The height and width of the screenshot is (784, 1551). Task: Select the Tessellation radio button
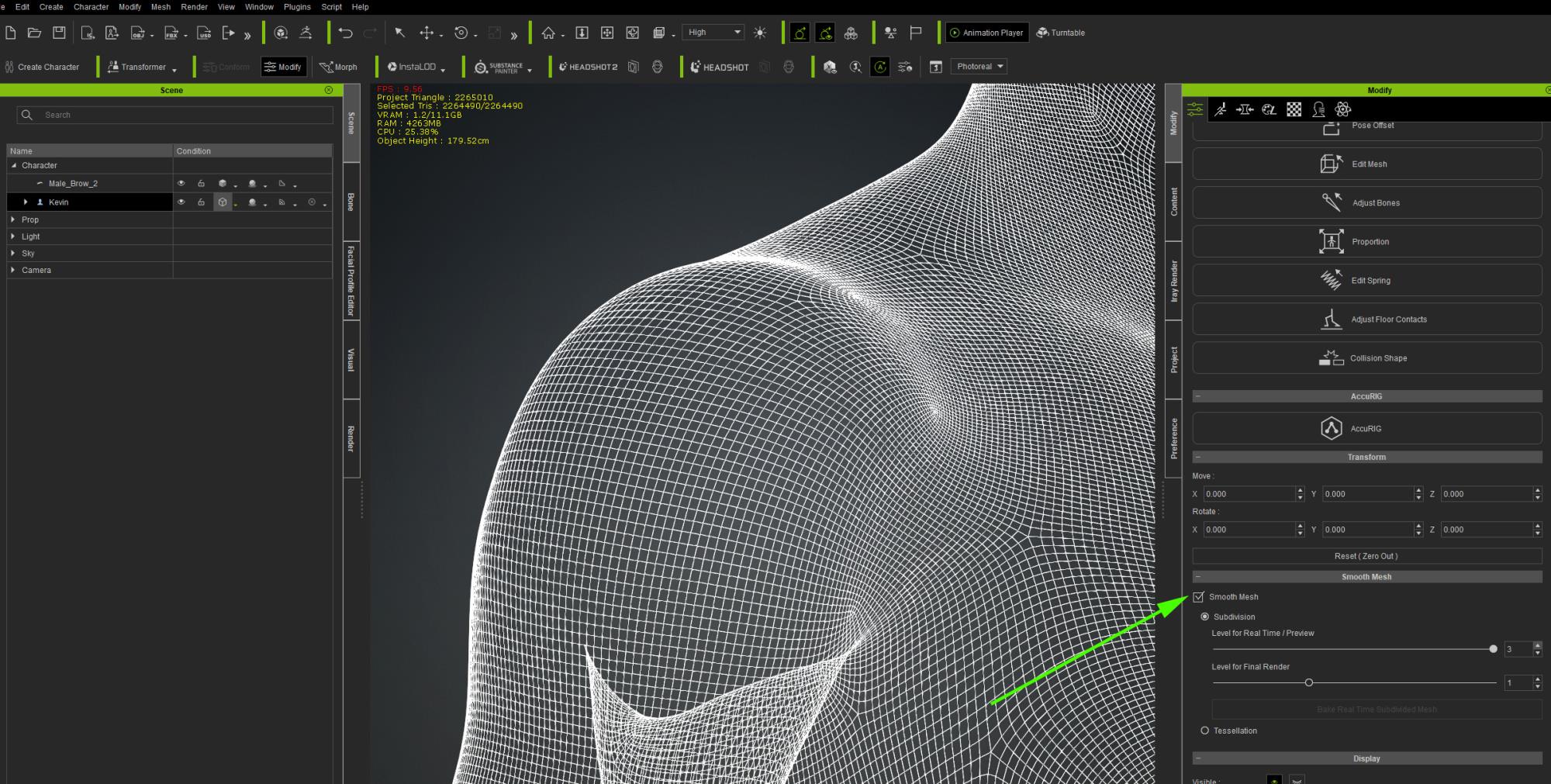pyautogui.click(x=1204, y=730)
